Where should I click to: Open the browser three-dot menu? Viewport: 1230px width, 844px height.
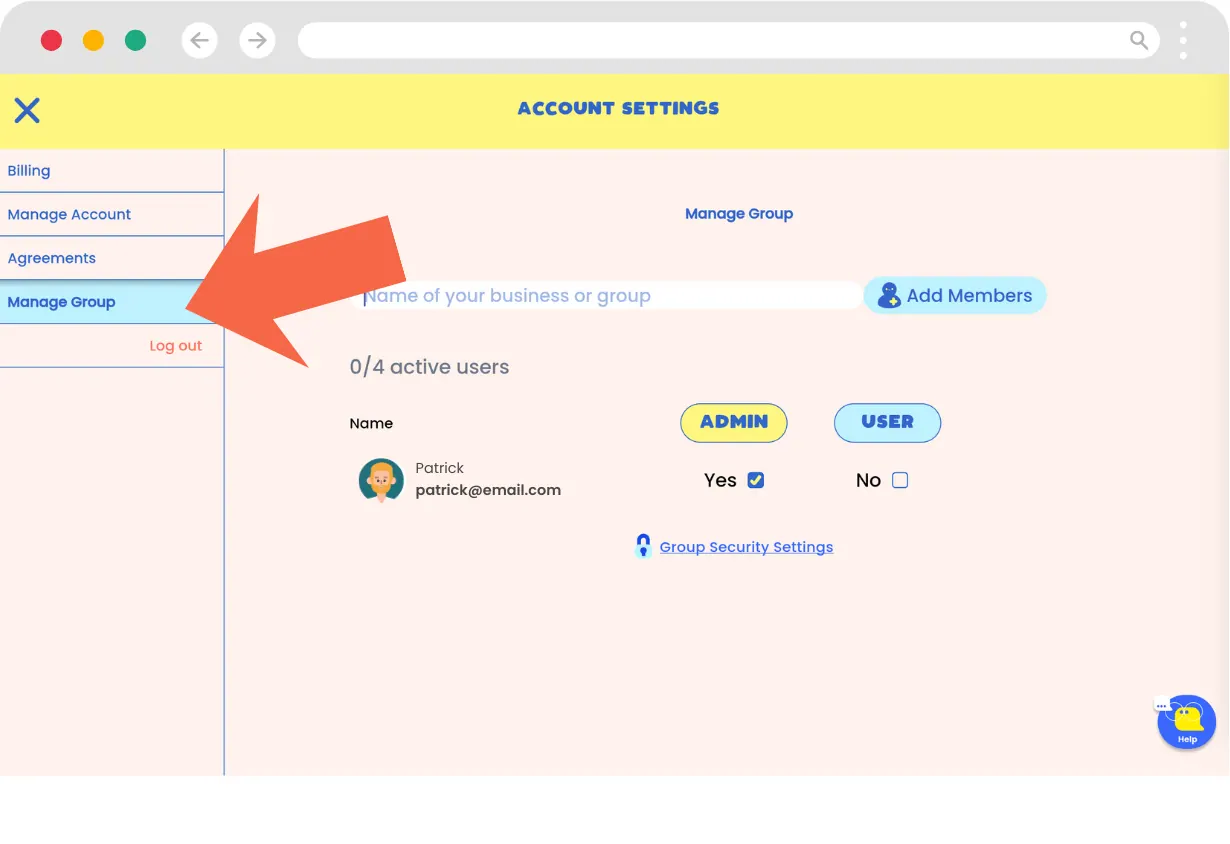(x=1183, y=40)
